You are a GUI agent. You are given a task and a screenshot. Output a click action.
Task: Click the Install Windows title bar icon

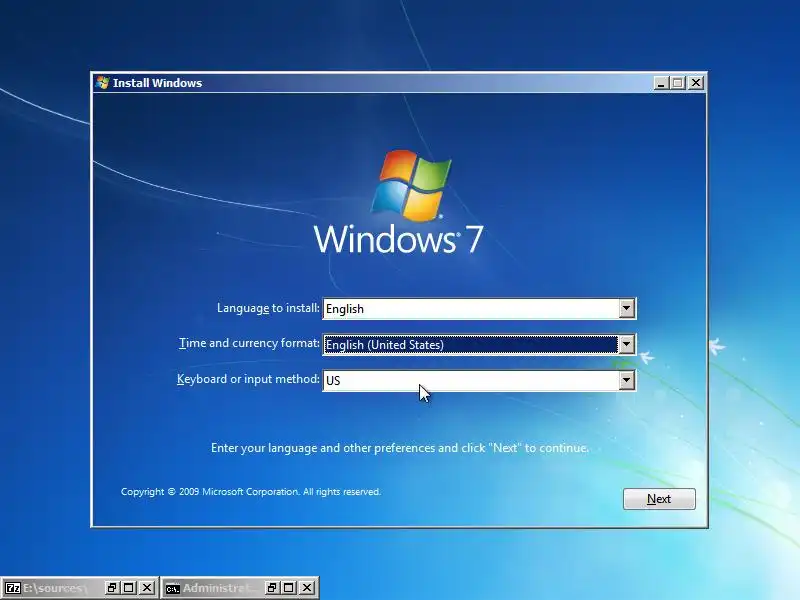(x=103, y=83)
